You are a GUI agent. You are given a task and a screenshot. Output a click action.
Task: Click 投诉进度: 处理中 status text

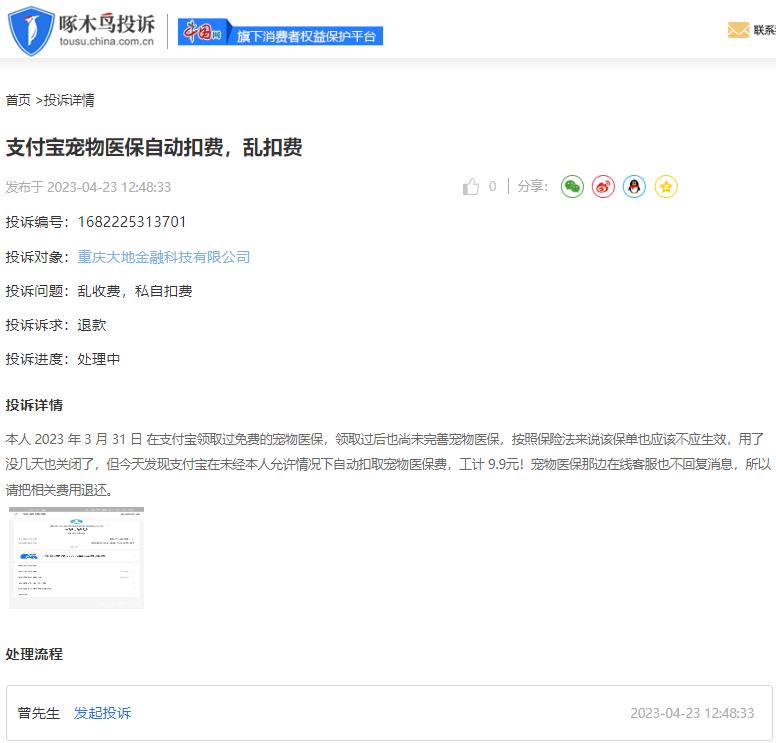63,359
